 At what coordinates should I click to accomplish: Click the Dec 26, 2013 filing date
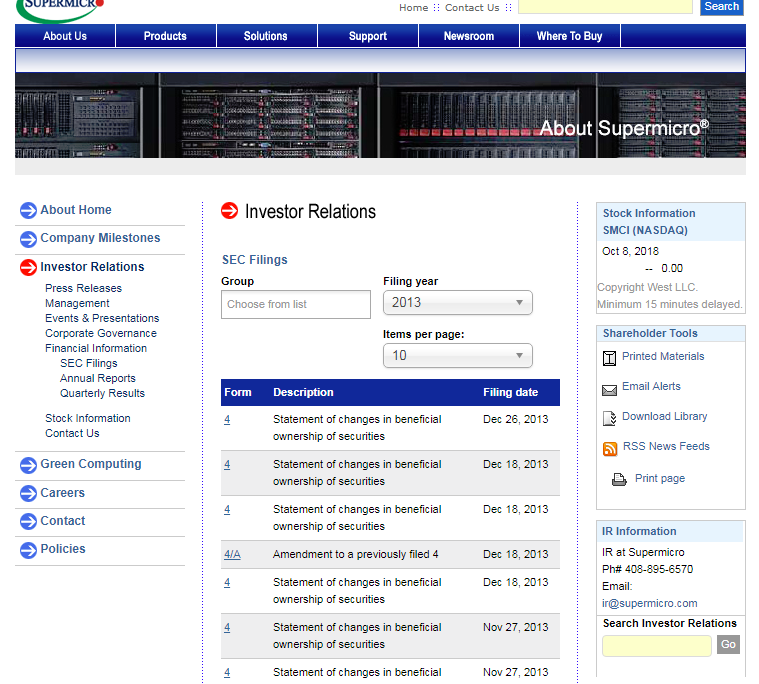pyautogui.click(x=516, y=420)
